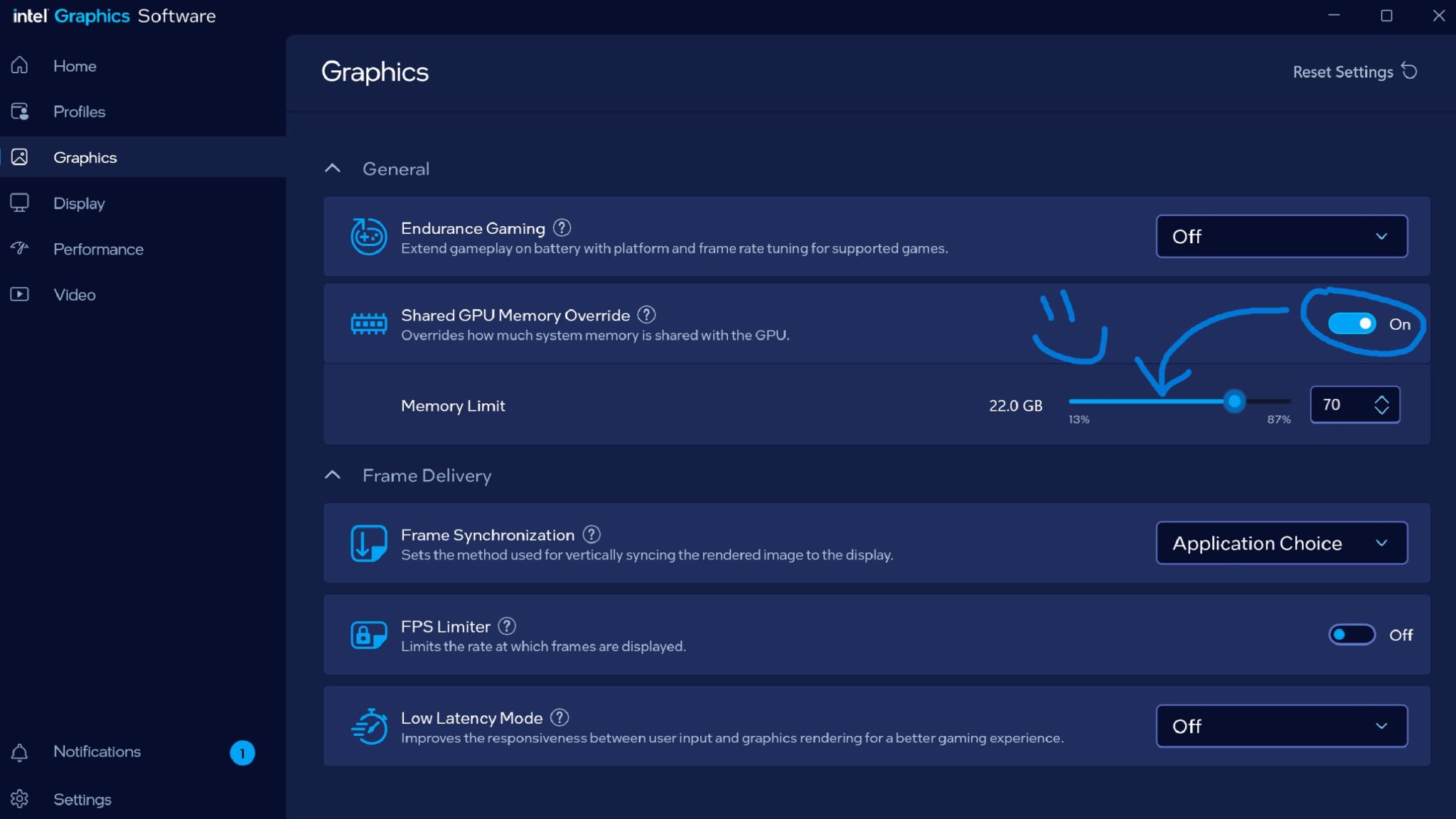The image size is (1456, 819).
Task: Collapse the Frame Delivery section
Action: 333,475
